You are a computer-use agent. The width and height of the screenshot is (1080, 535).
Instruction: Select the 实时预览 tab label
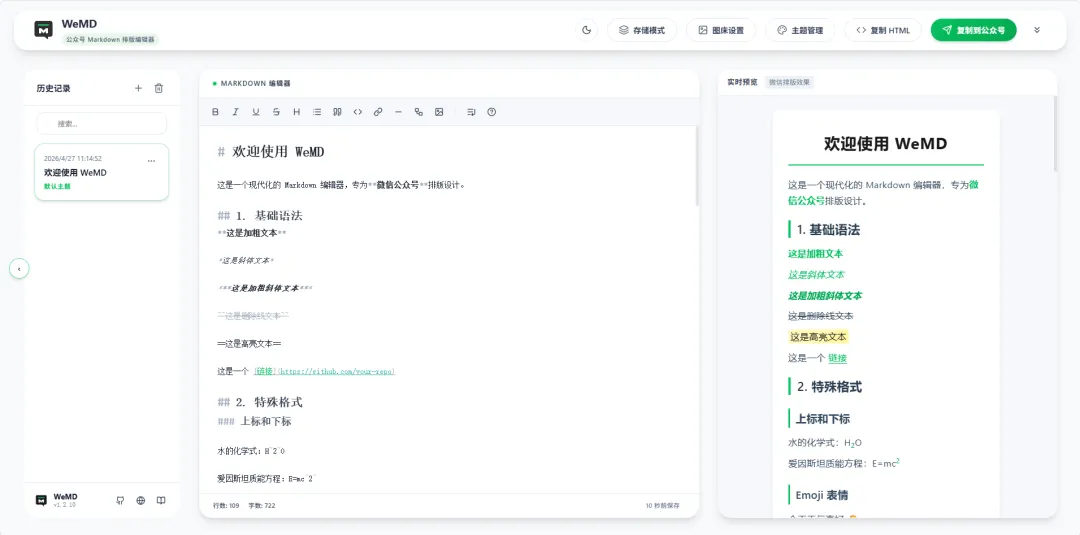[x=742, y=82]
